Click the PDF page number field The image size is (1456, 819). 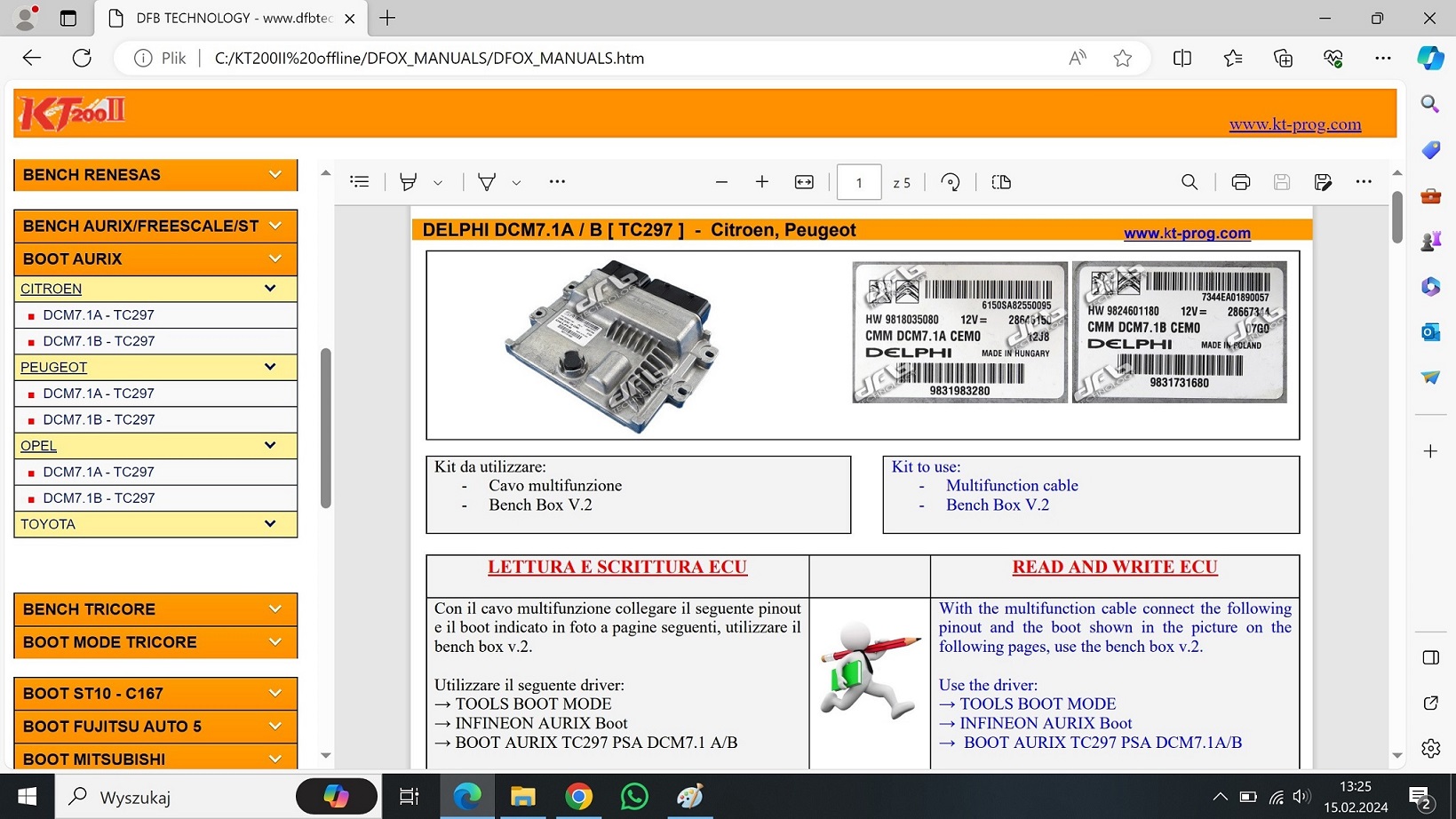[859, 183]
